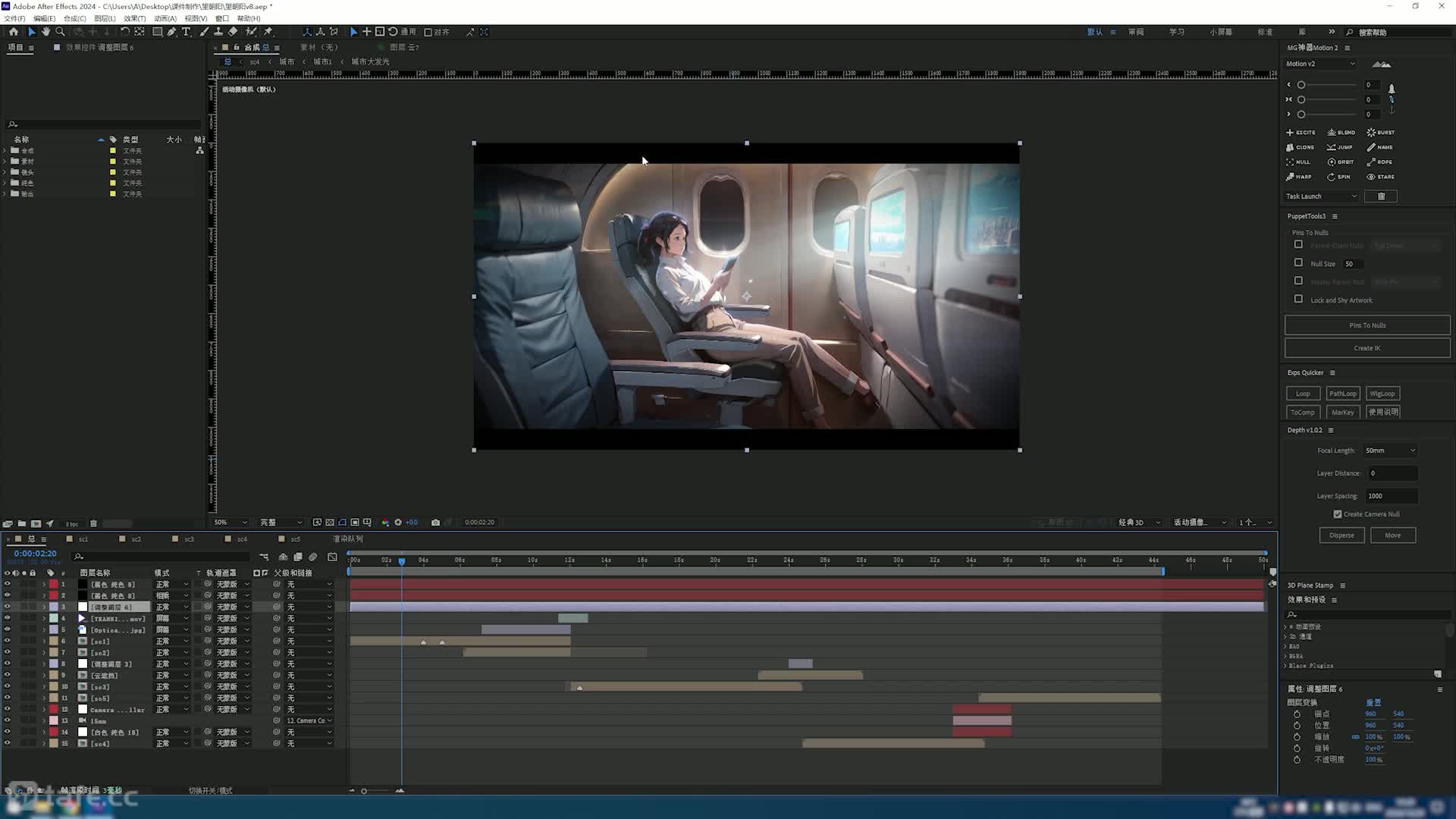The height and width of the screenshot is (819, 1456).
Task: Click SPIN in the Motion 2 panel
Action: point(1338,177)
